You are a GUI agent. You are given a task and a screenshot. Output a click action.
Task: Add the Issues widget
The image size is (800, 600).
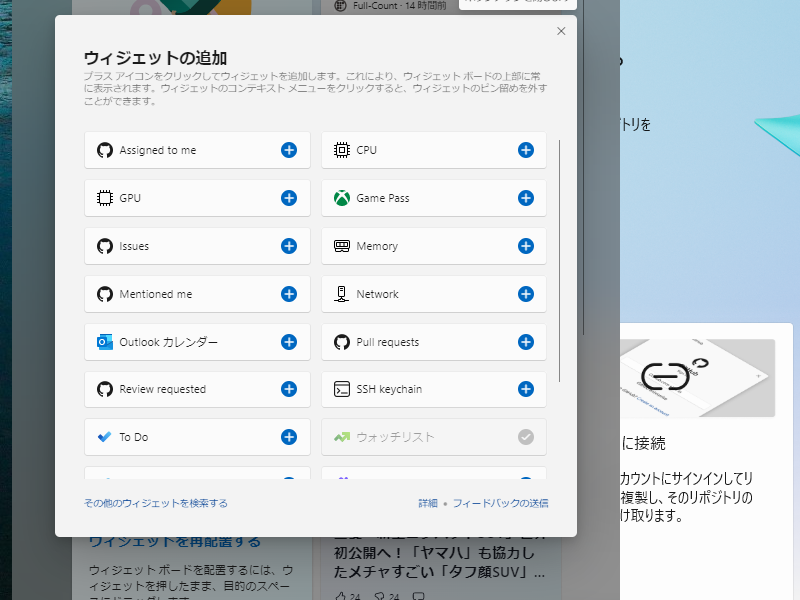coord(288,246)
